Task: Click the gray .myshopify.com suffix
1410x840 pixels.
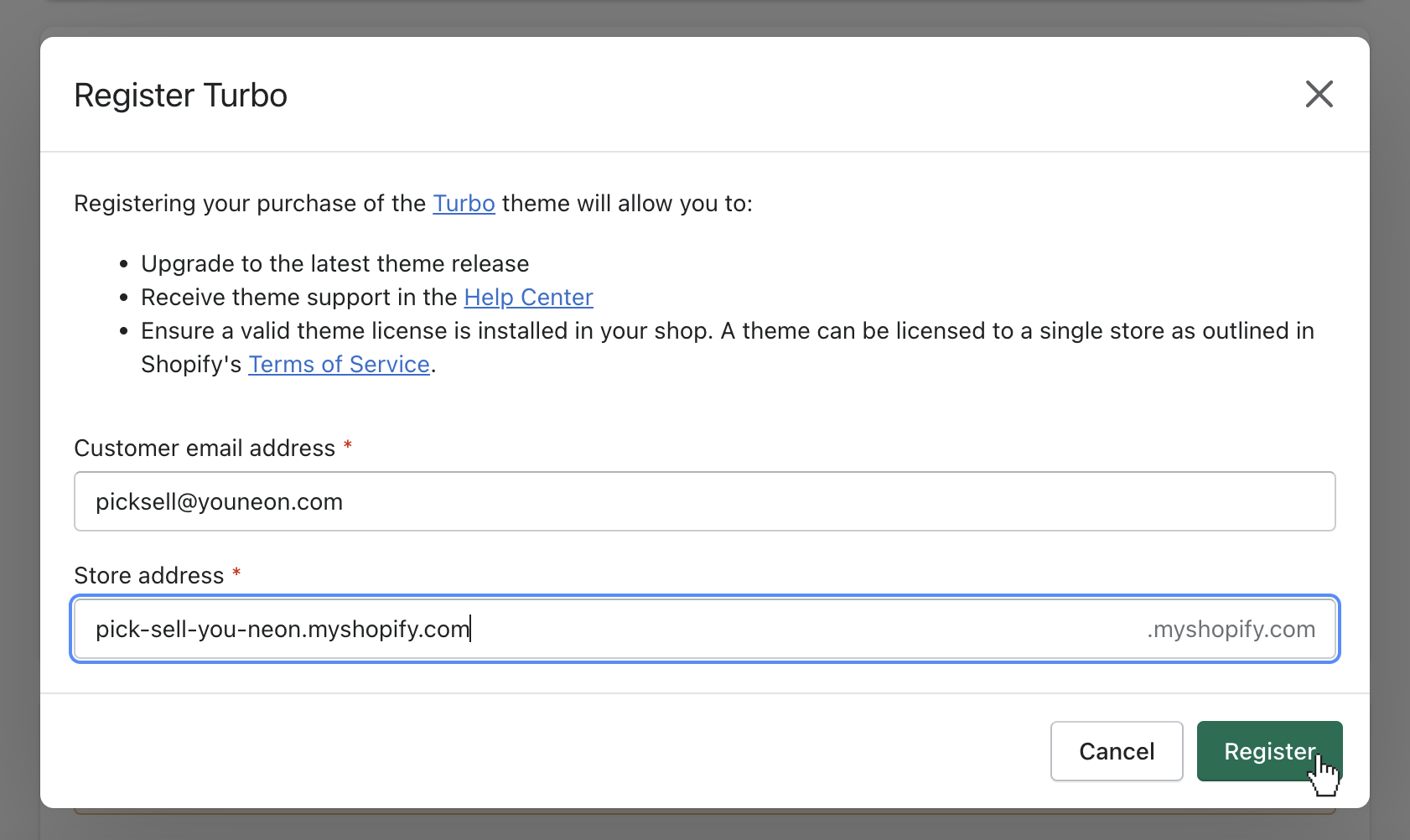Action: click(1231, 630)
